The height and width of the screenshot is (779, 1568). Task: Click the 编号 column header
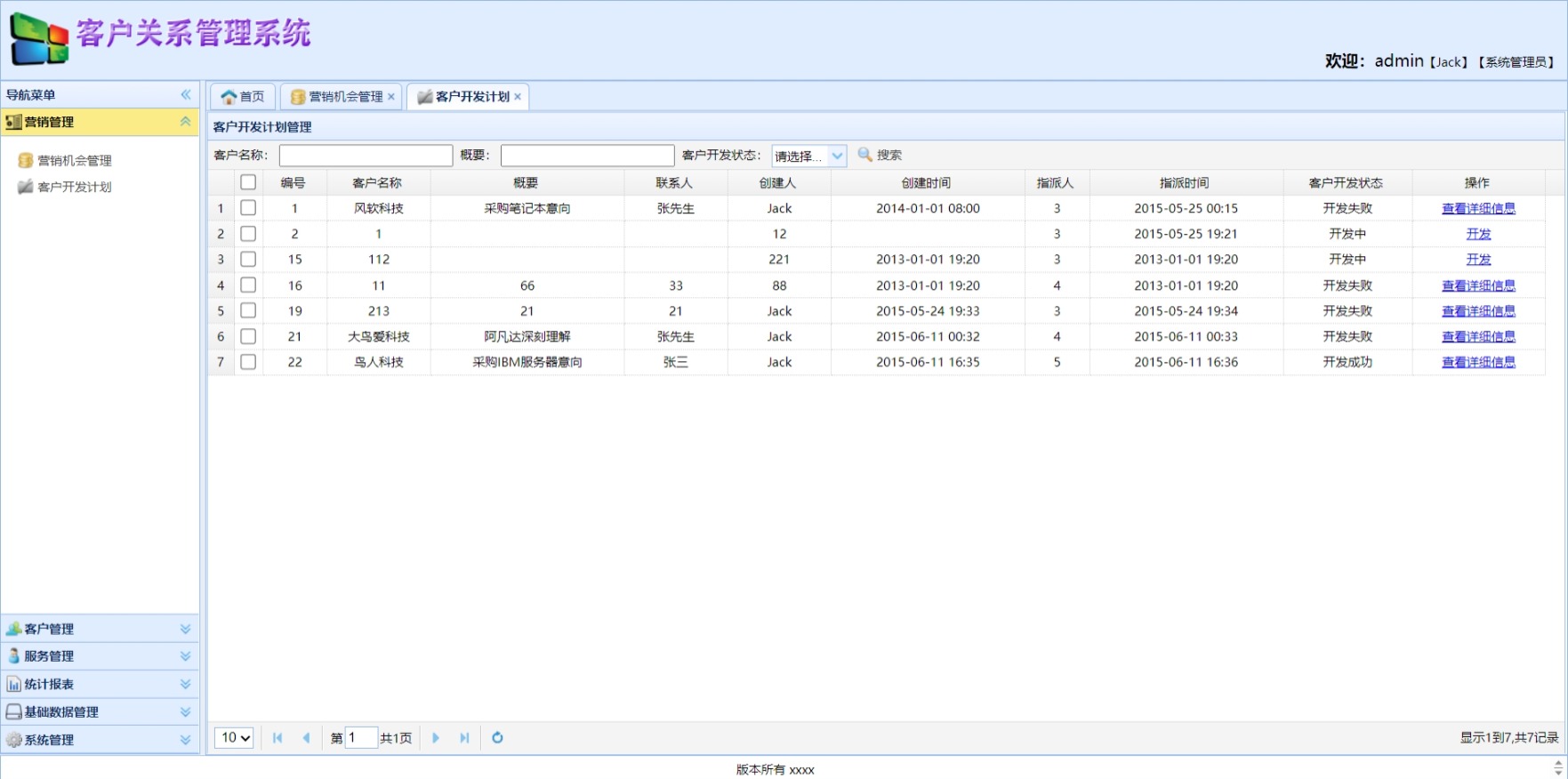pyautogui.click(x=294, y=182)
